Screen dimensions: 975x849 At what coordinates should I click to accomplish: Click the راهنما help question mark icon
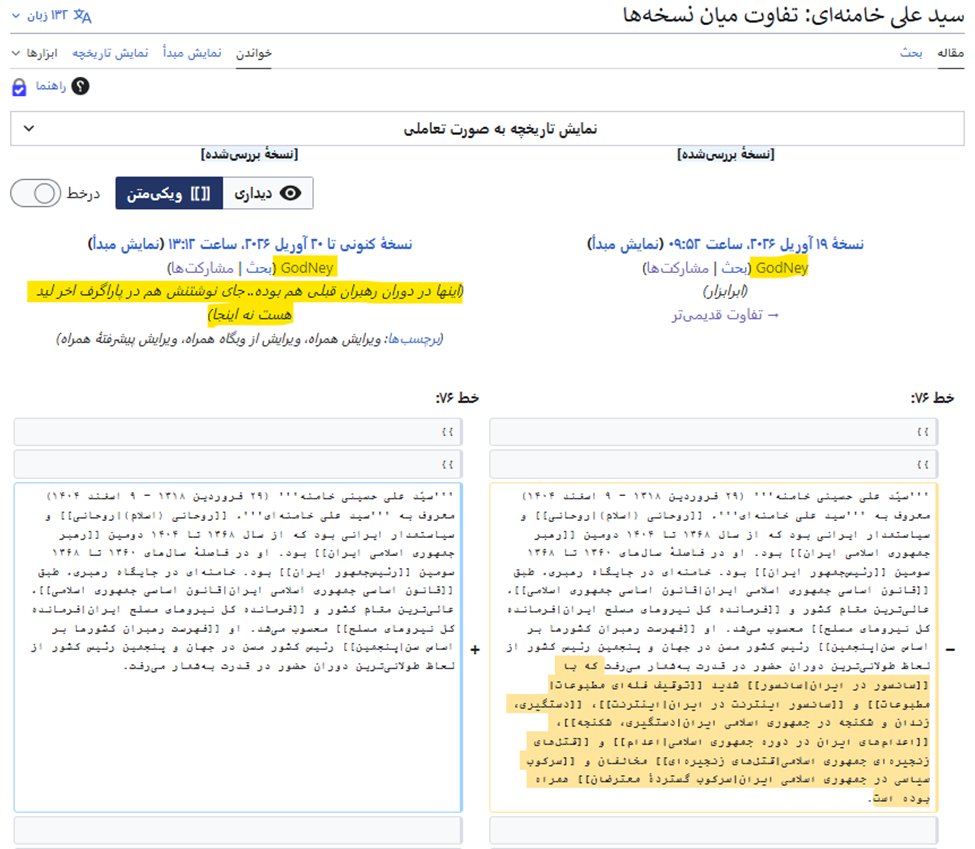[x=81, y=86]
